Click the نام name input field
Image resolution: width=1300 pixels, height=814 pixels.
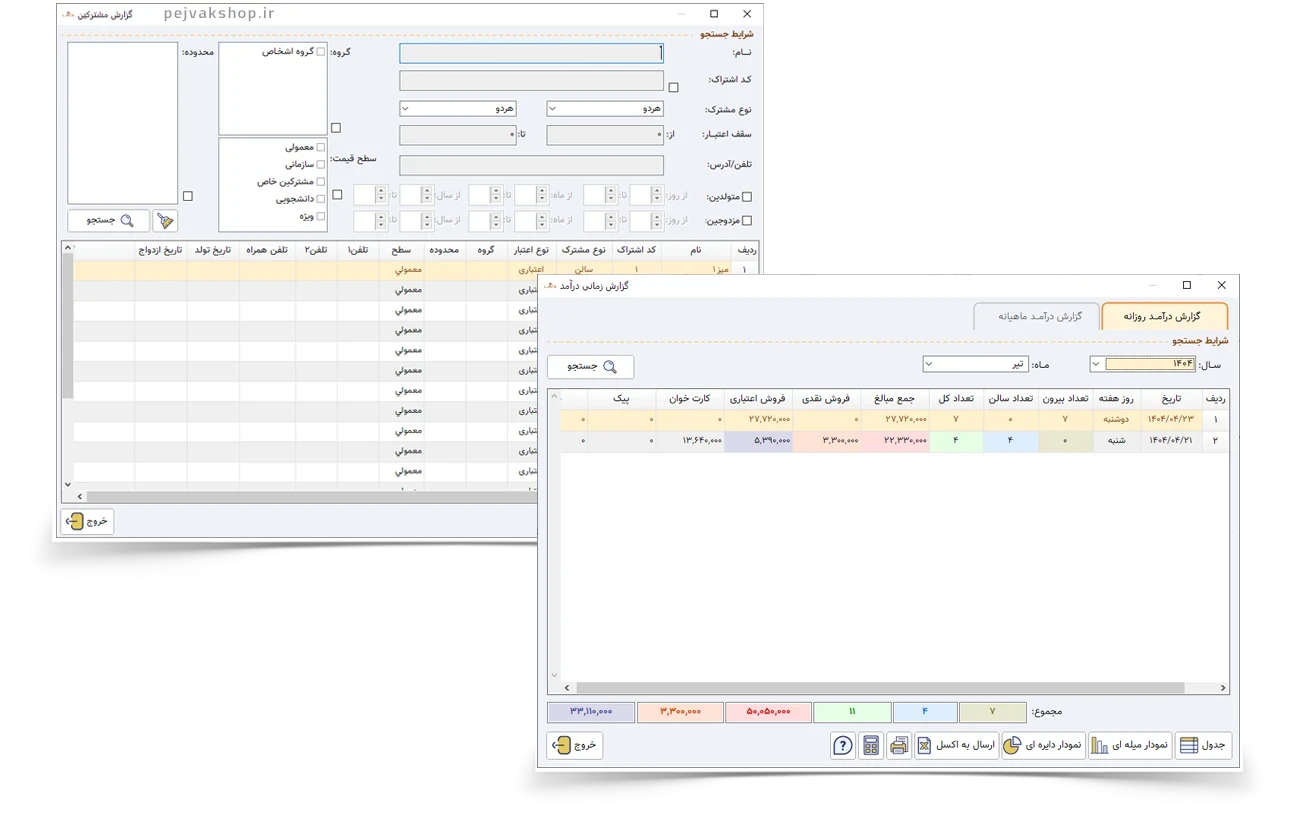click(x=530, y=54)
